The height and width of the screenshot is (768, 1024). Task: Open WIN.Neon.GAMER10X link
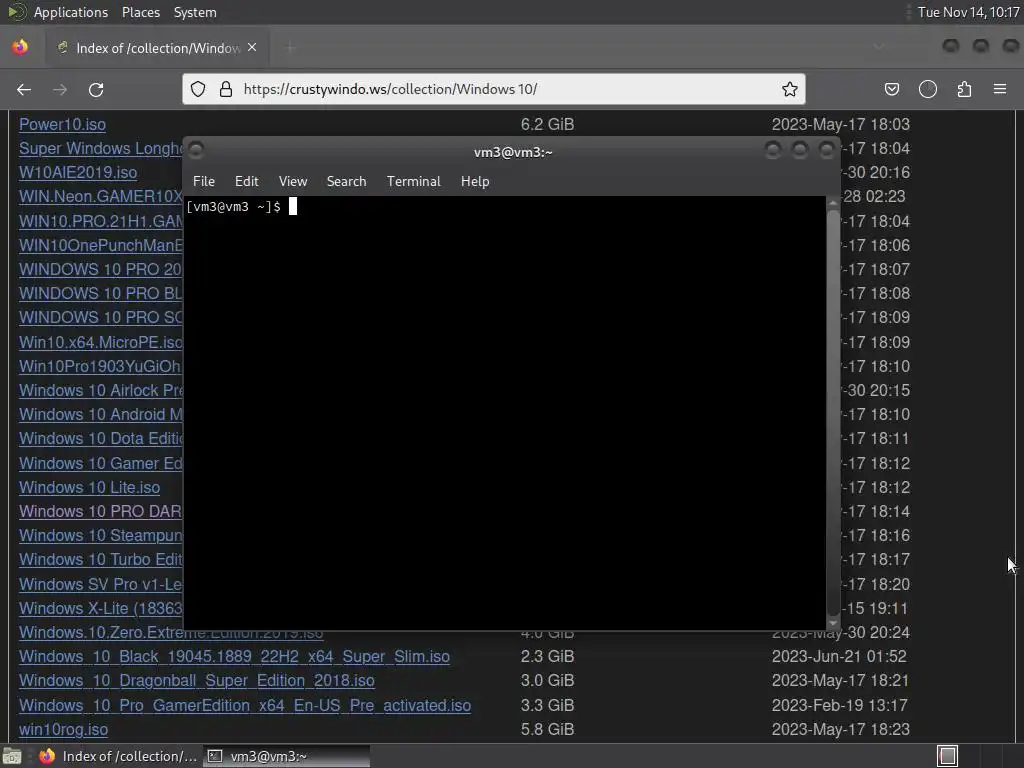(x=101, y=197)
